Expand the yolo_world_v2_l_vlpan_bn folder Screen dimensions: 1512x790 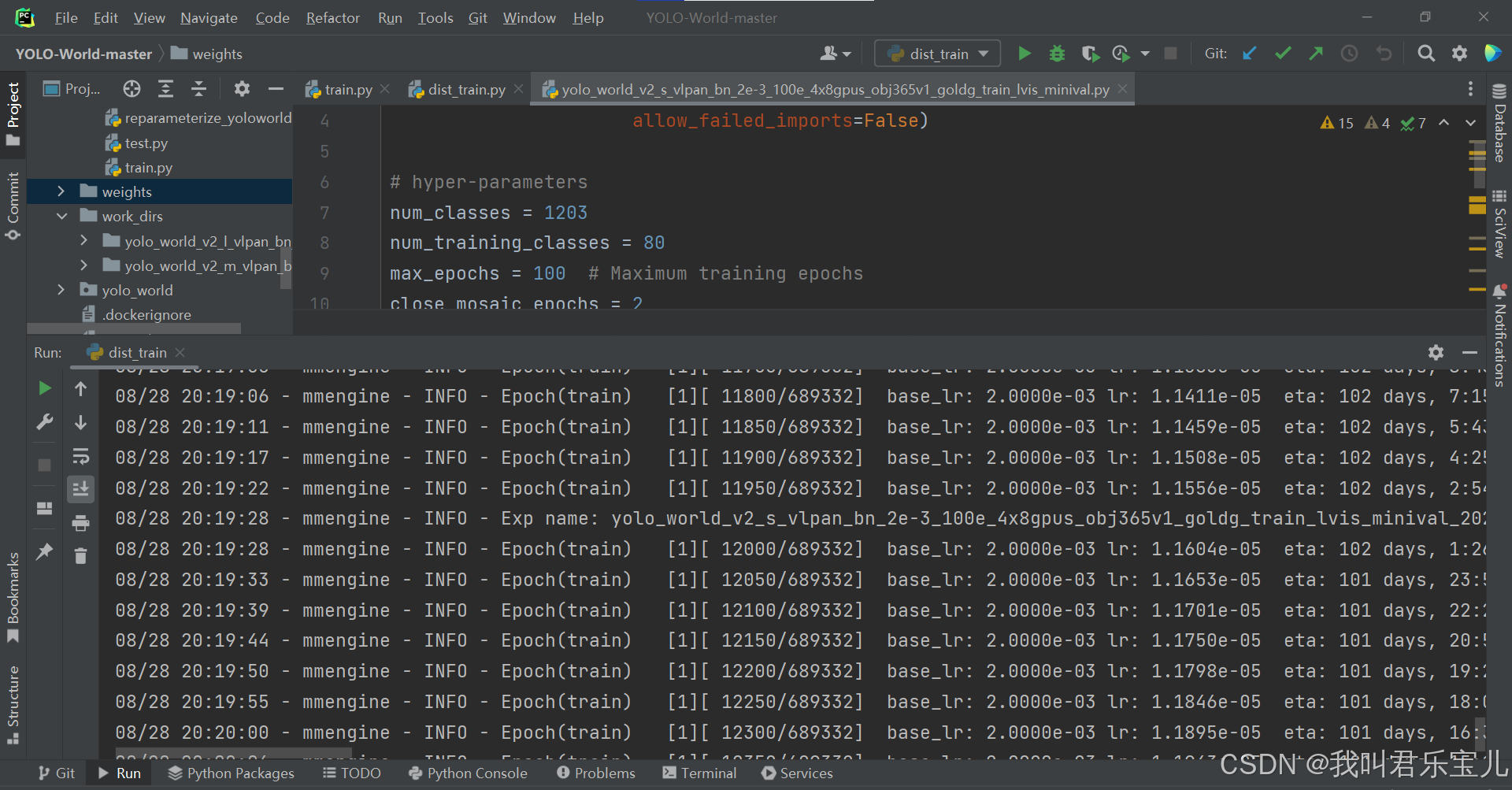(x=84, y=240)
